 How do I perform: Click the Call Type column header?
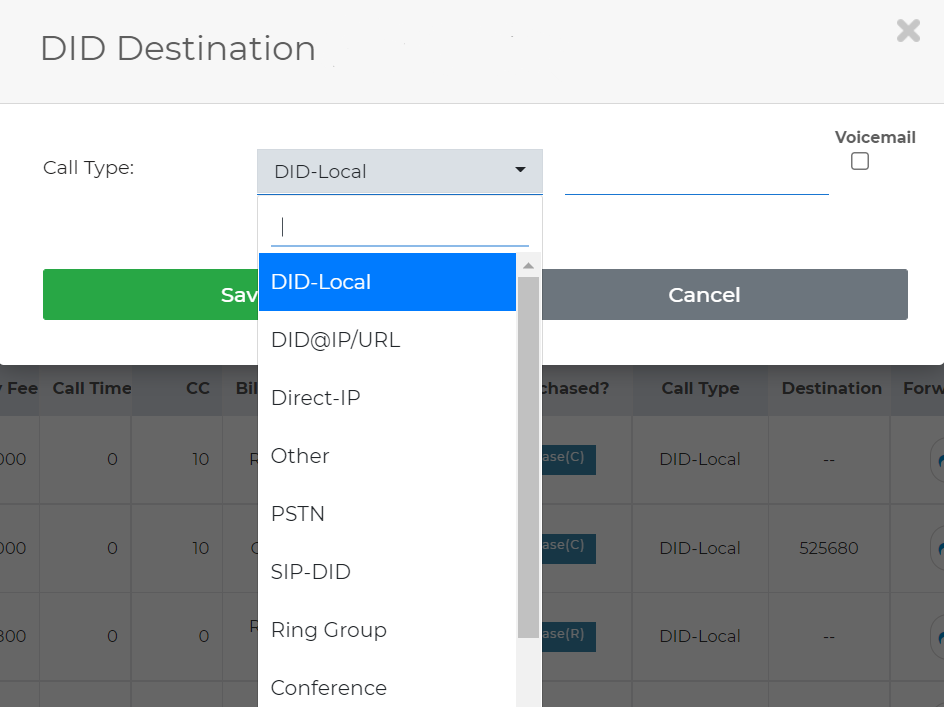700,388
